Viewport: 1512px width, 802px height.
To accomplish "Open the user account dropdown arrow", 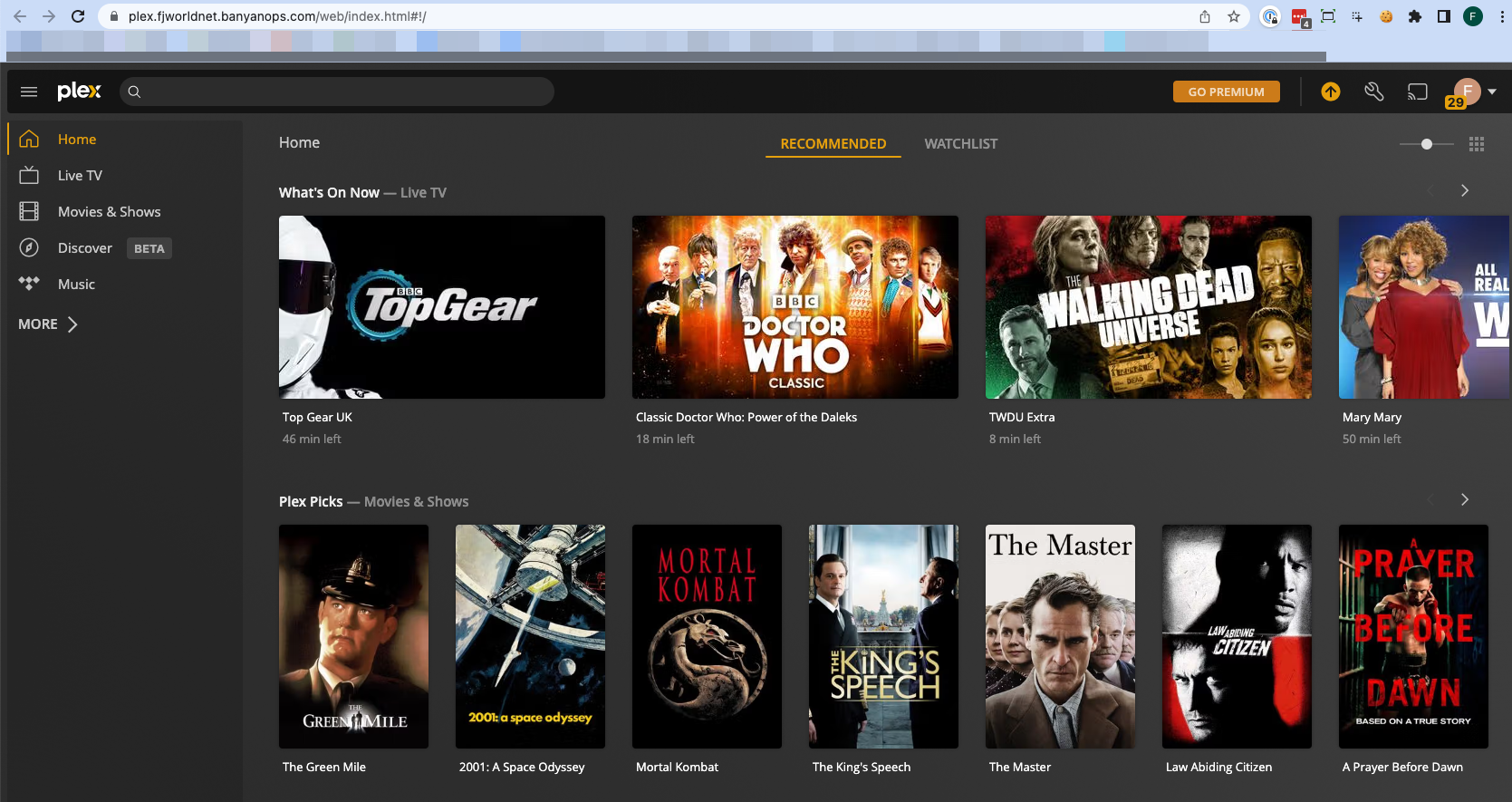I will 1492,92.
